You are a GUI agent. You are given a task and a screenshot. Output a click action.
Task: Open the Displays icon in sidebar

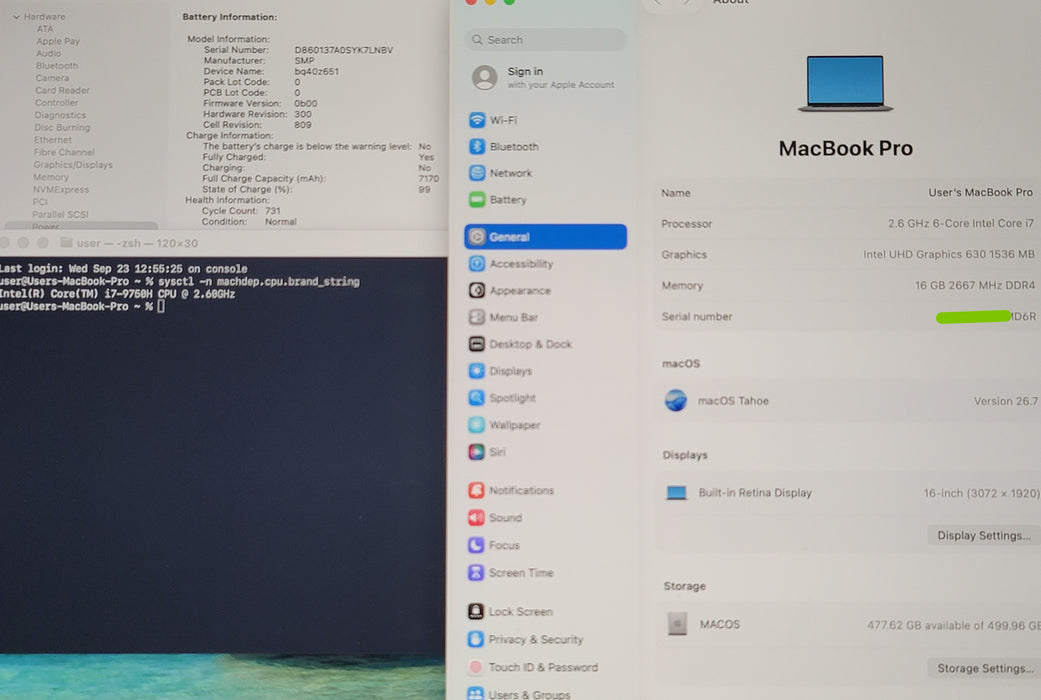pyautogui.click(x=477, y=371)
